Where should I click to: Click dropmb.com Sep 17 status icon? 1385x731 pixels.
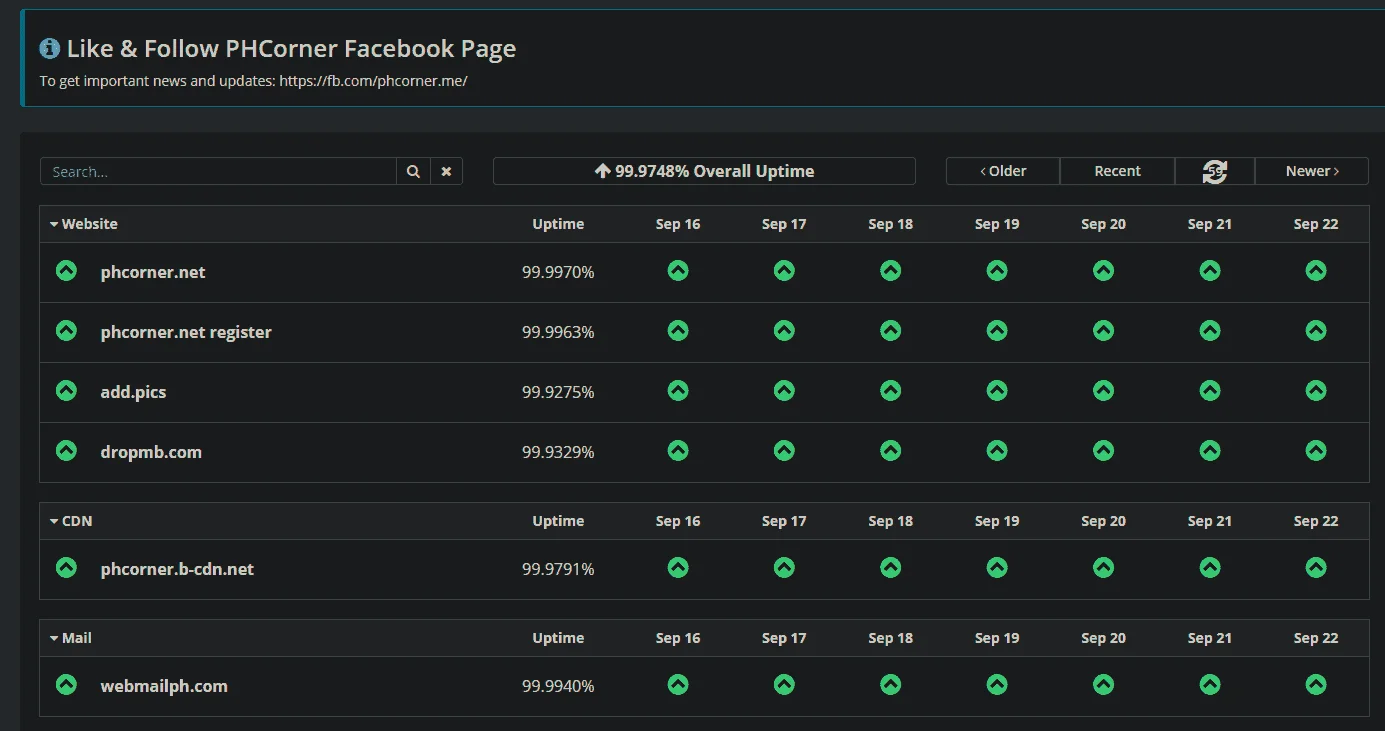click(784, 450)
